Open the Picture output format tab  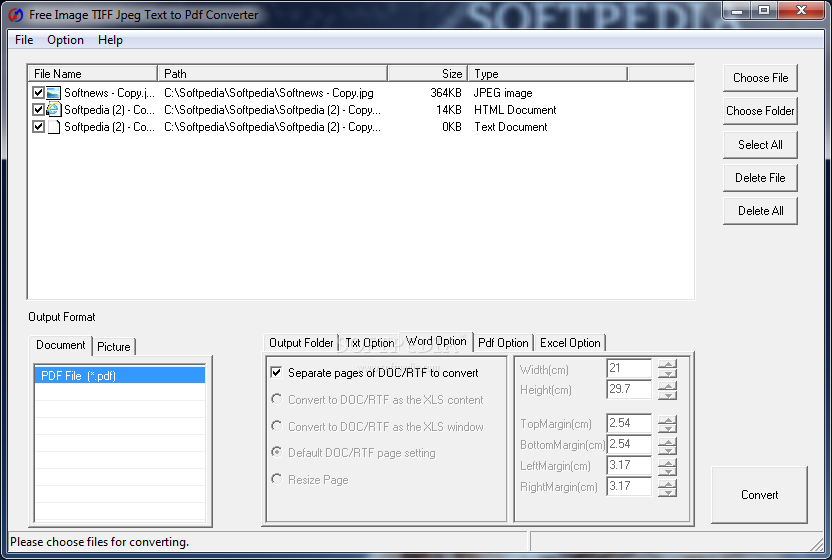[114, 347]
